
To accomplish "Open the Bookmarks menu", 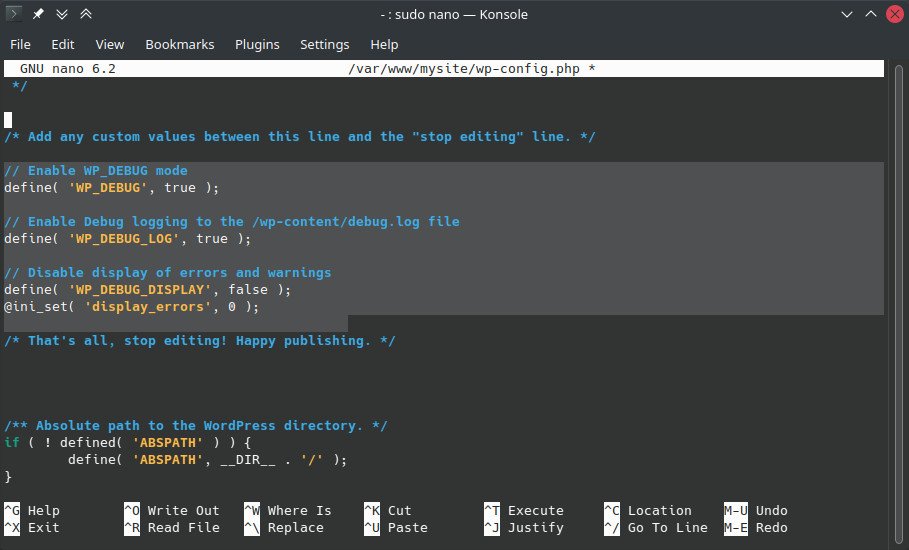I will click(180, 45).
